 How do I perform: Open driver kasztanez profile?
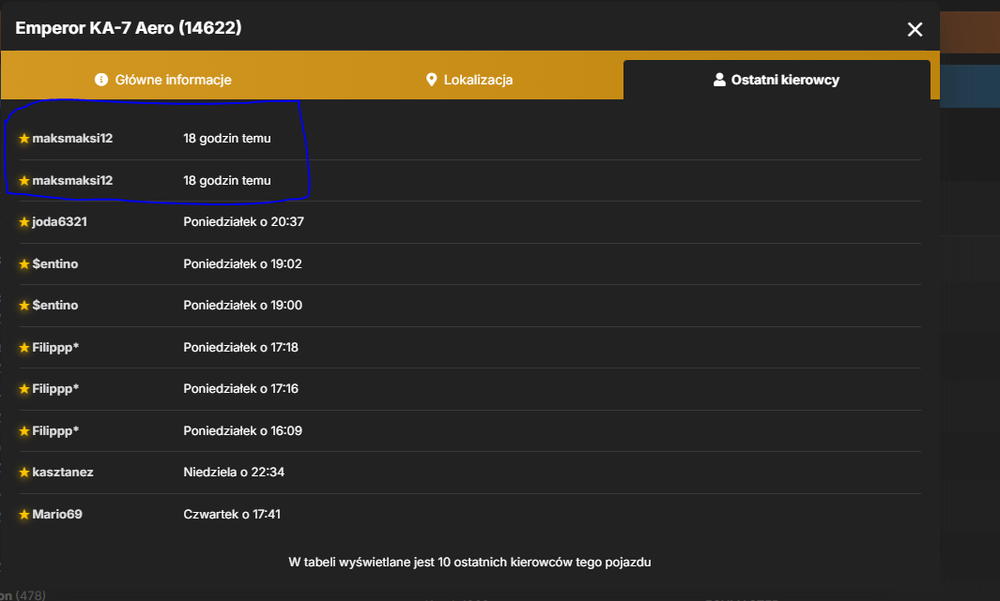tap(62, 472)
